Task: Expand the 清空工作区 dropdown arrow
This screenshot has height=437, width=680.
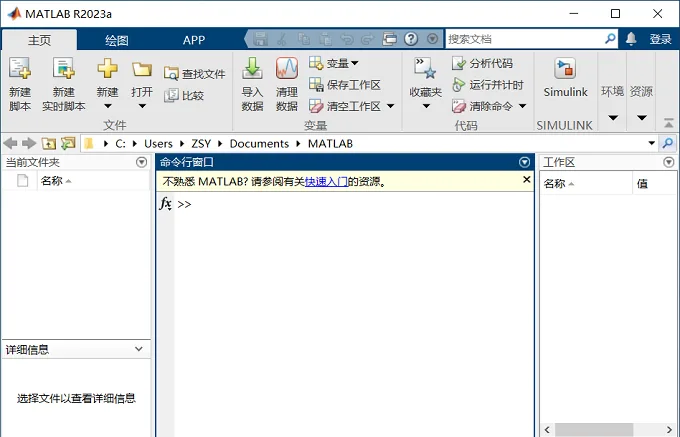Action: point(390,106)
